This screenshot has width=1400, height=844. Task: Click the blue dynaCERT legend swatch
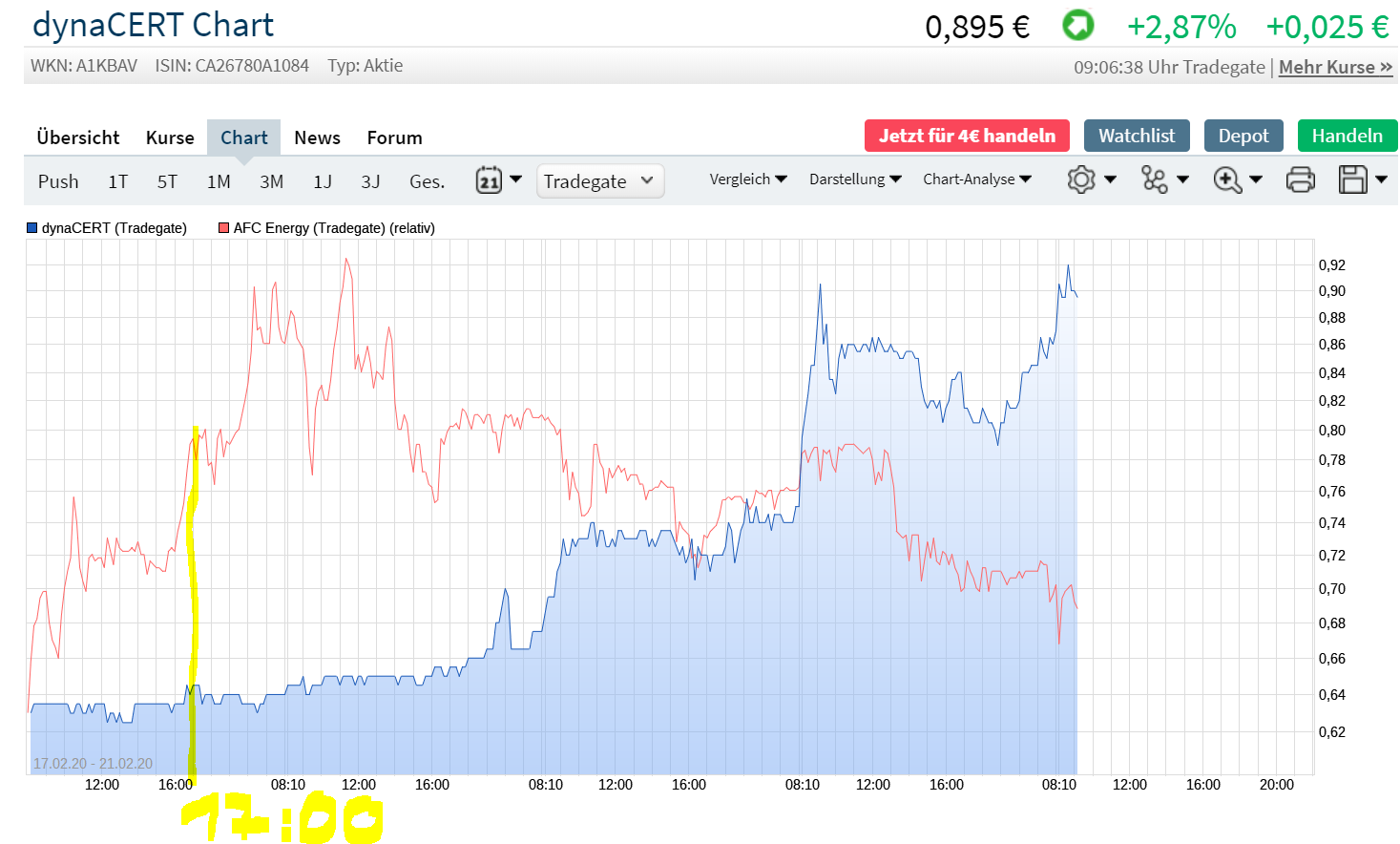click(x=32, y=228)
